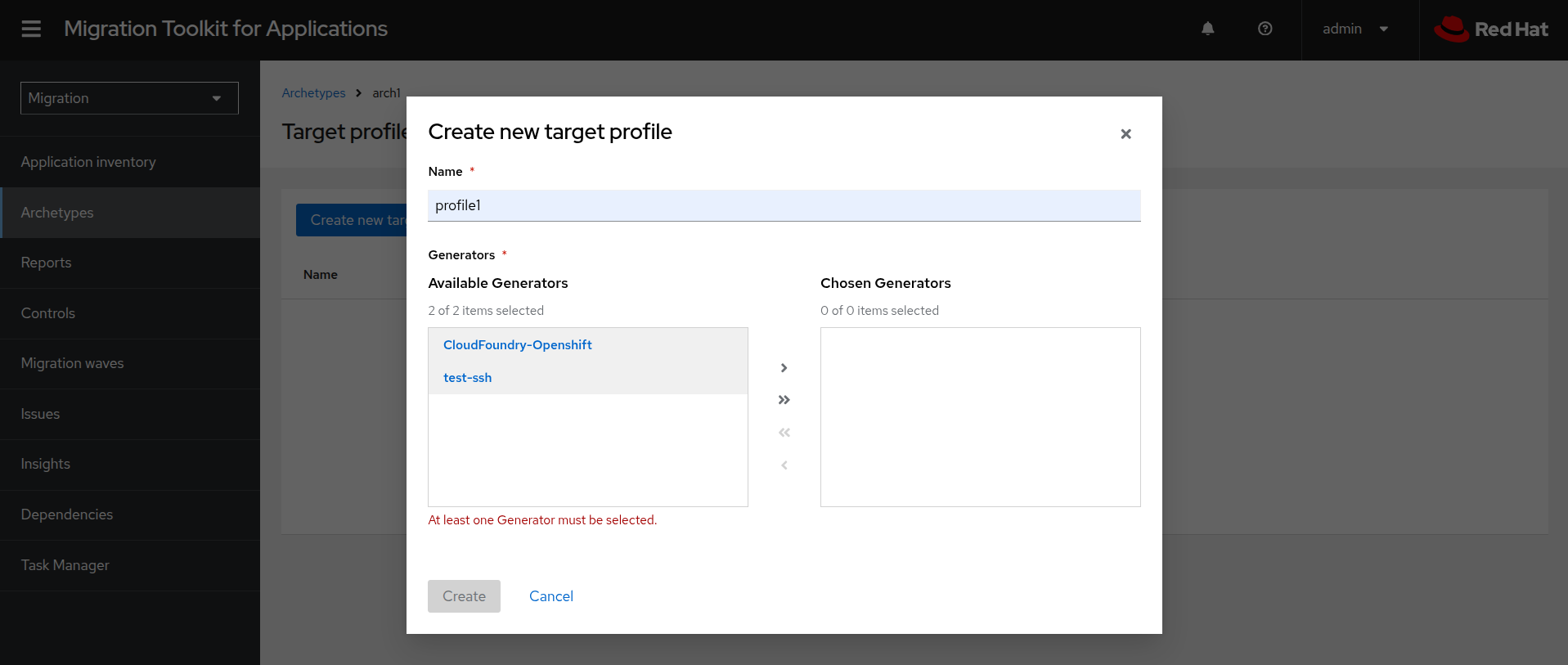Navigate to Migration waves
1568x665 pixels.
pos(72,363)
